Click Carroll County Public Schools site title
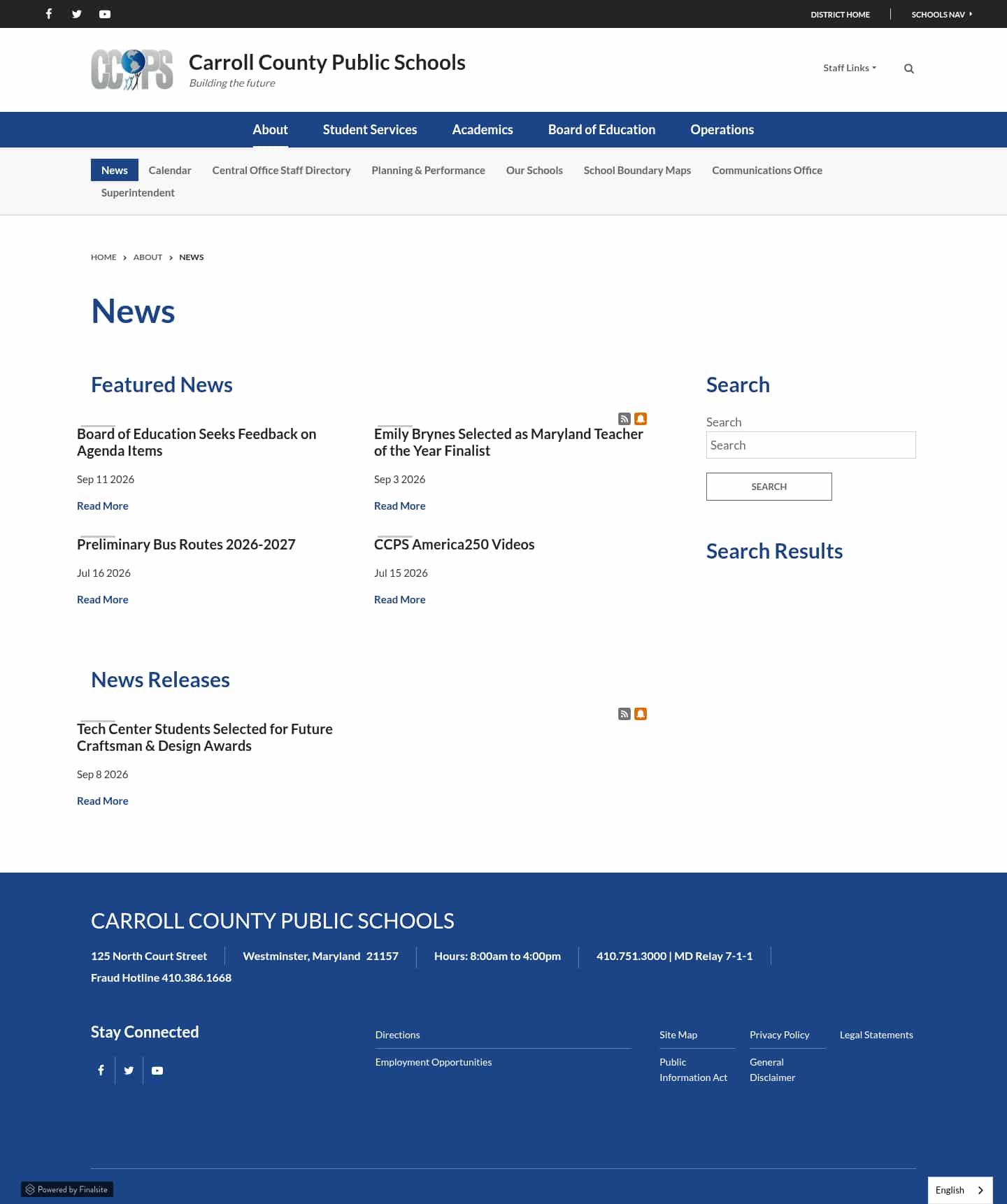Screen dimensions: 1007x1204 pos(327,62)
